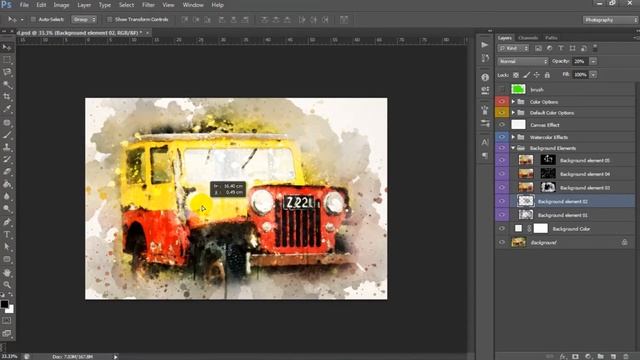
Task: Open the Filter menu
Action: [148, 5]
